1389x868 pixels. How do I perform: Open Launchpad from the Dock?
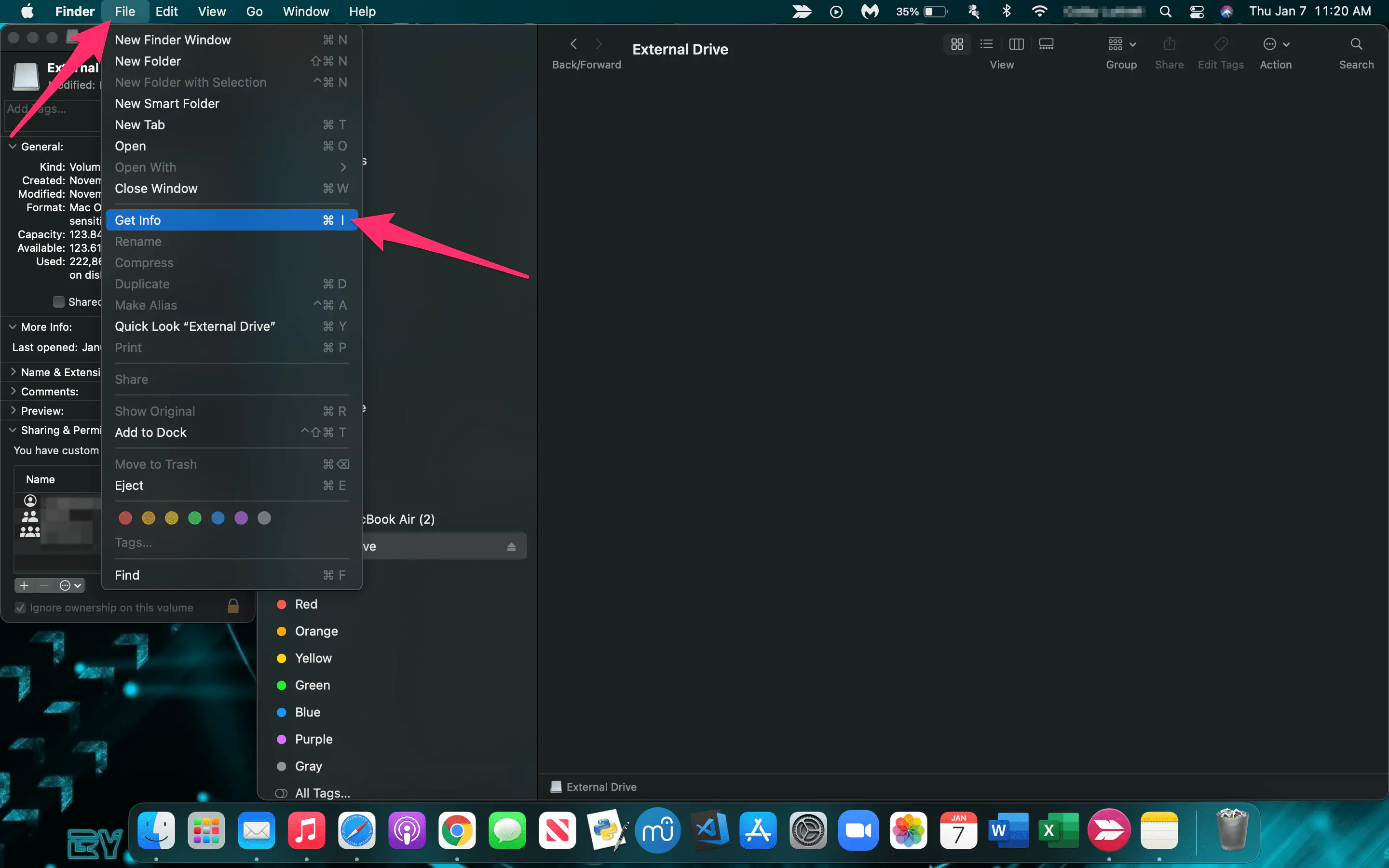[206, 831]
